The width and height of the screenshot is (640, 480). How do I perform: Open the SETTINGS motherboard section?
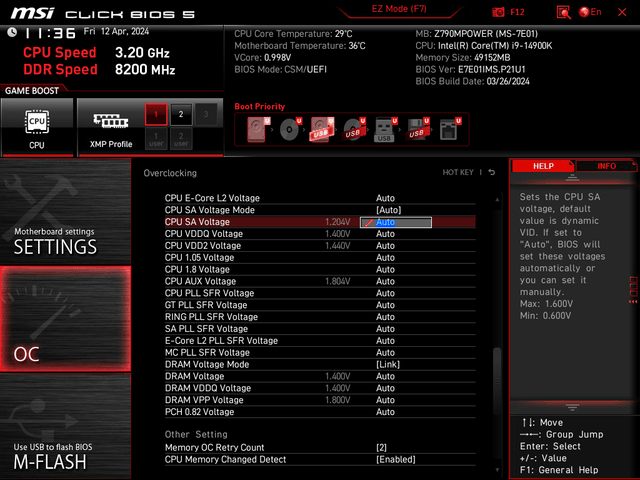coord(65,211)
